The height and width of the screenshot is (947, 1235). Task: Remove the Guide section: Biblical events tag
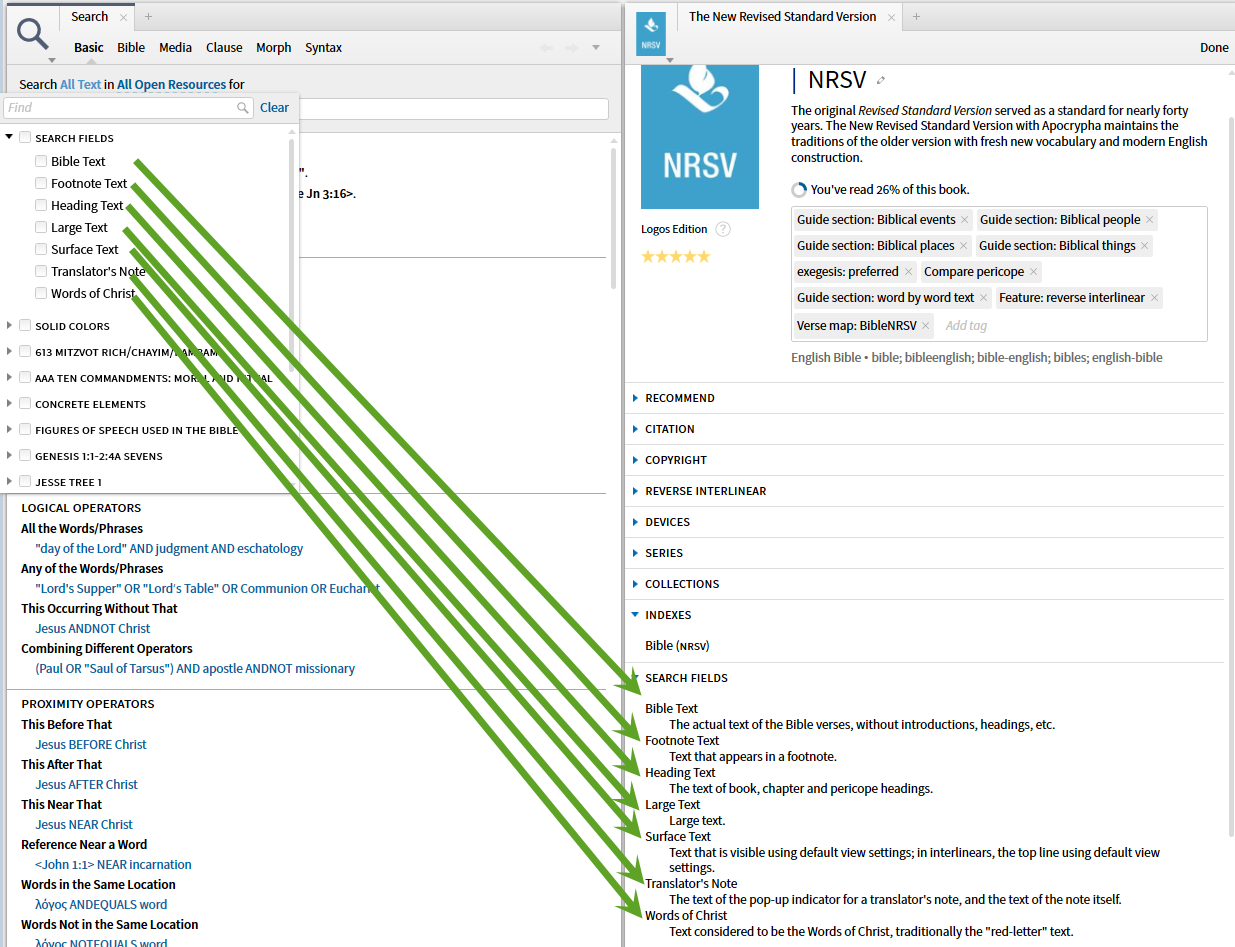point(965,220)
